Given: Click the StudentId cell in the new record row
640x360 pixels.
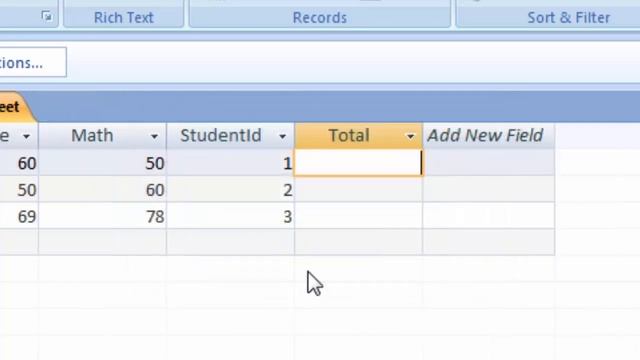Looking at the screenshot, I should pos(231,242).
